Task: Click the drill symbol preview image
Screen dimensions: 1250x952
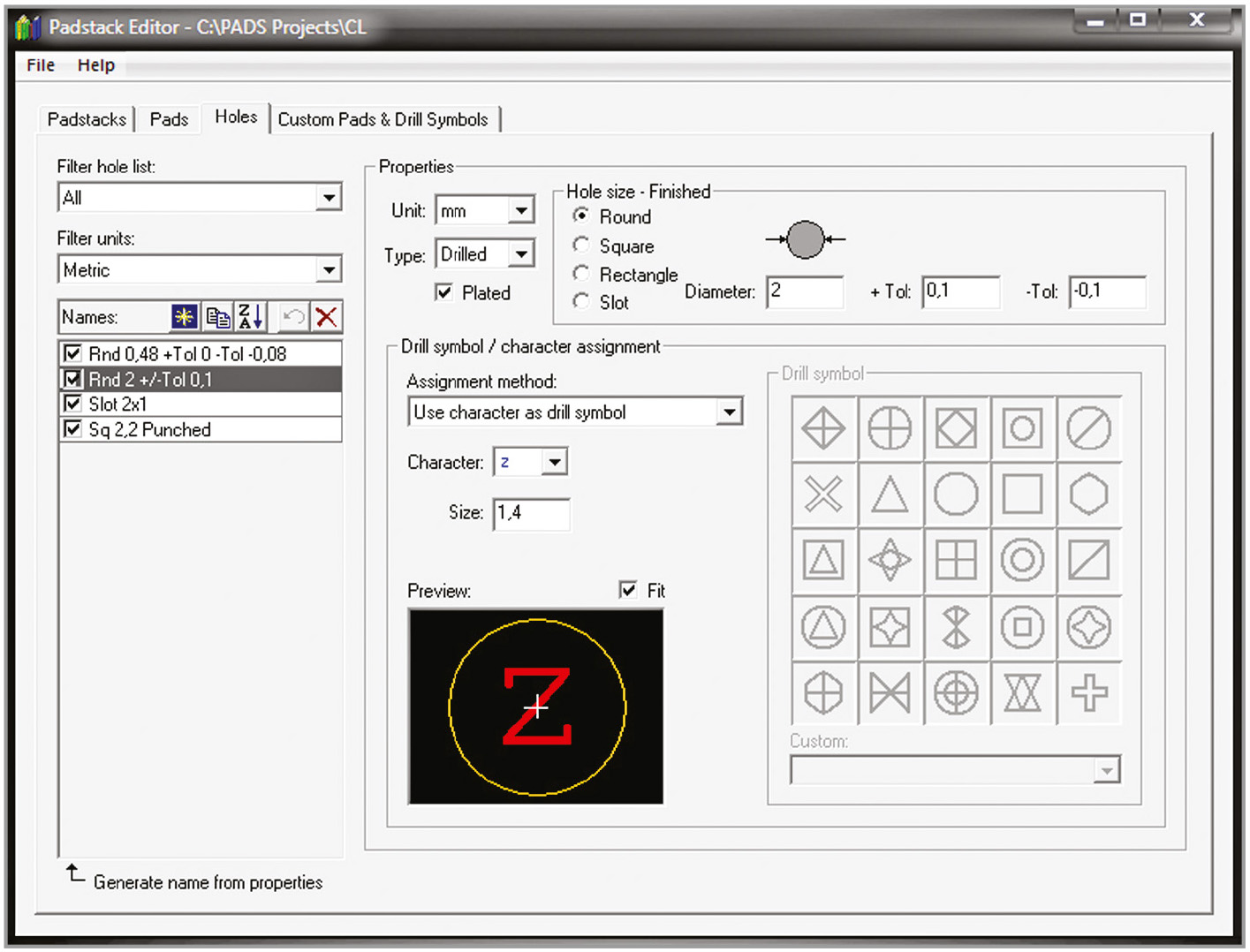Action: 536,706
